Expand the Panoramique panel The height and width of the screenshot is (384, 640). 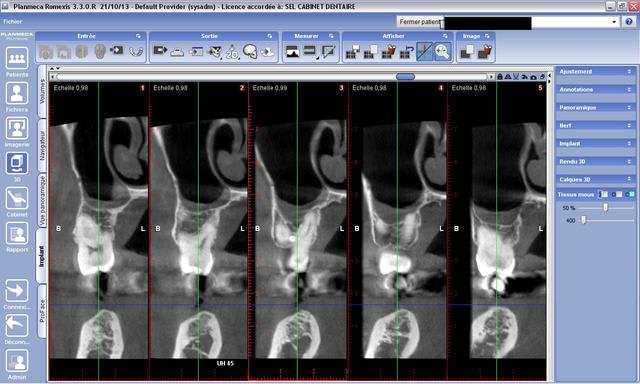pos(596,107)
